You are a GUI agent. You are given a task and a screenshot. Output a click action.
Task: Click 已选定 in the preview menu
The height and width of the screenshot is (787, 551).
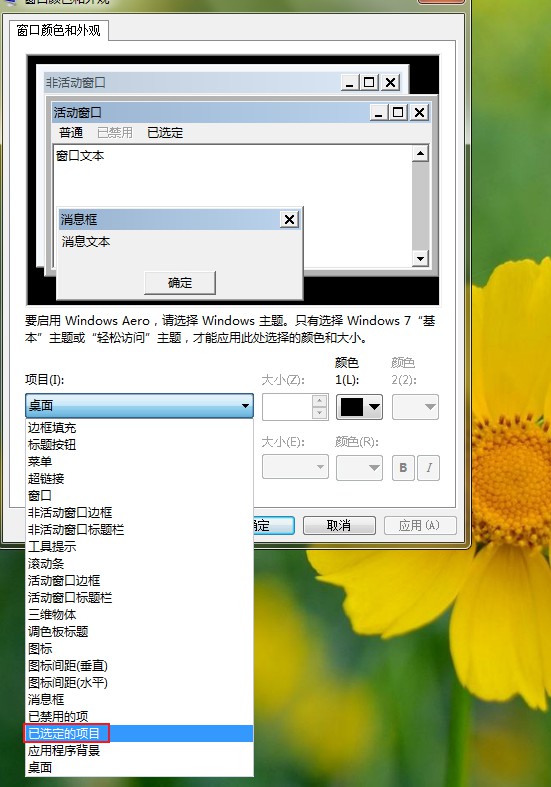click(165, 133)
